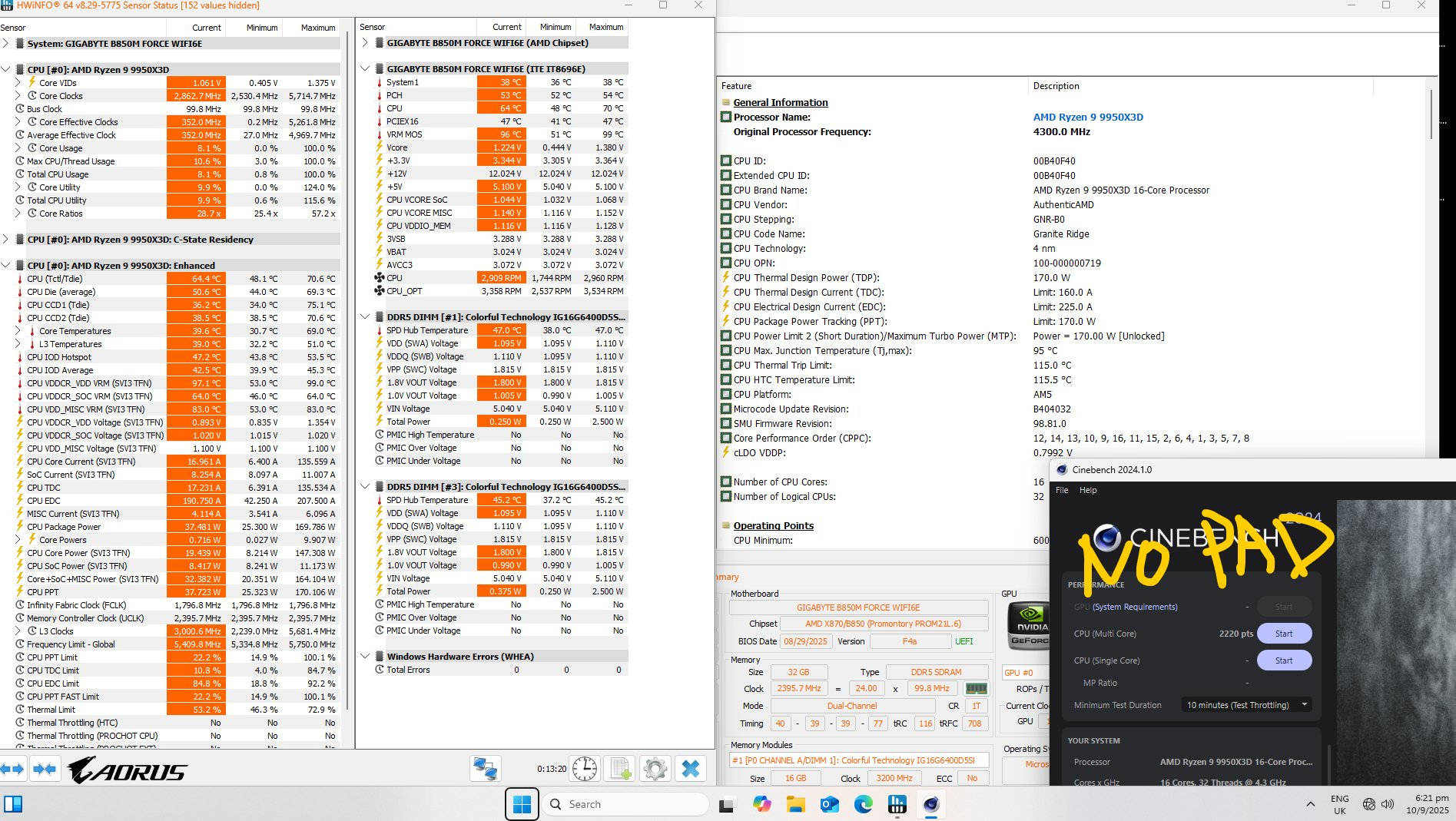Click the motherboard name field GIGABYTE B850M FORCE WIFI6E

[858, 607]
